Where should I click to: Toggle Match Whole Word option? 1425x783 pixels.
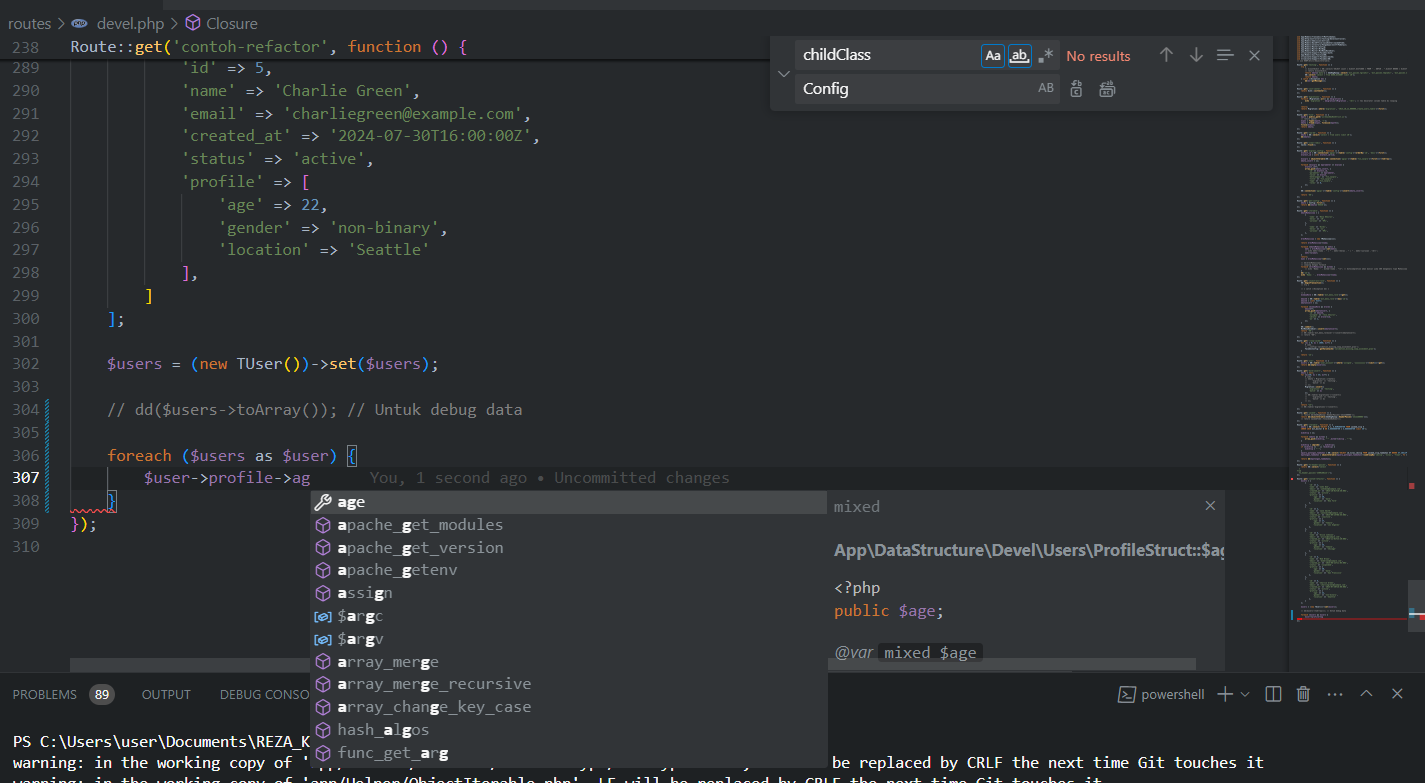tap(1019, 56)
